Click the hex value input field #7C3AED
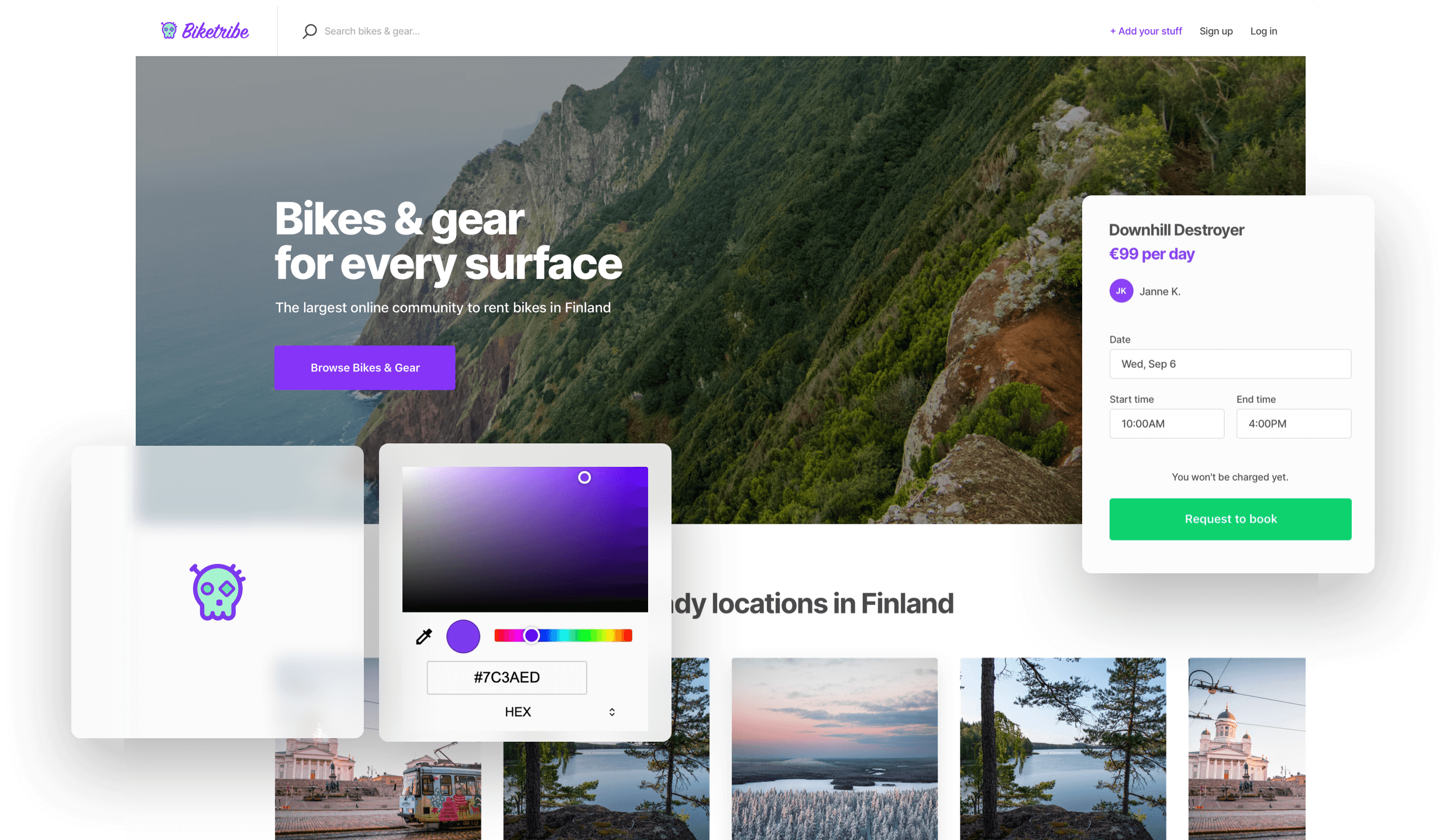 coord(507,677)
